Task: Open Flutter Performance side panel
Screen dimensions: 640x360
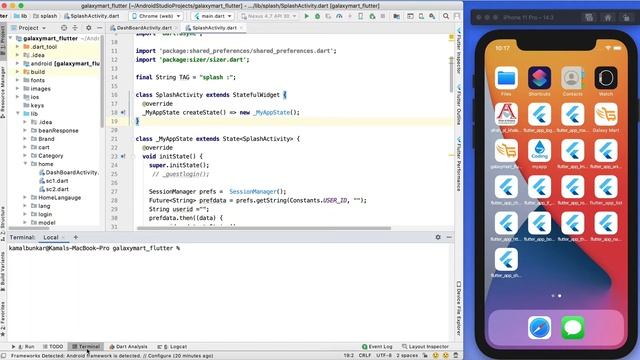Action: (459, 164)
